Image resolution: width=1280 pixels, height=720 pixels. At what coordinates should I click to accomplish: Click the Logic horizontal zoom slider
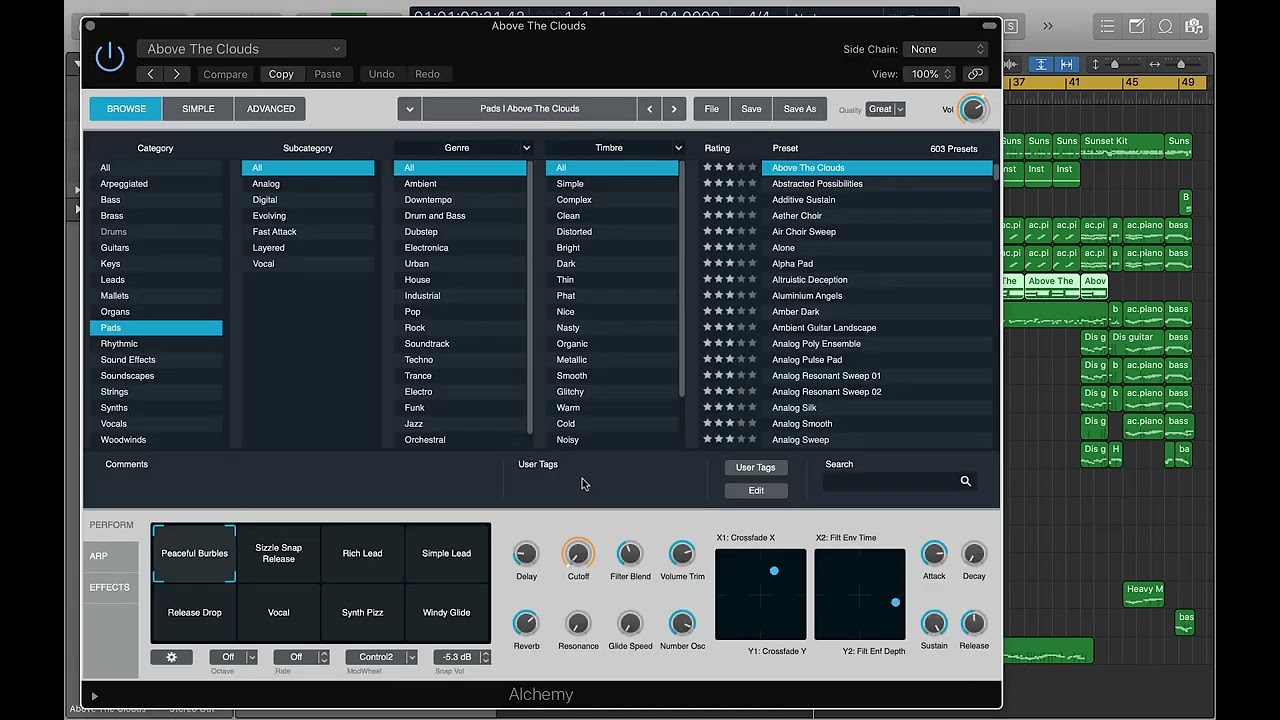coord(1181,64)
